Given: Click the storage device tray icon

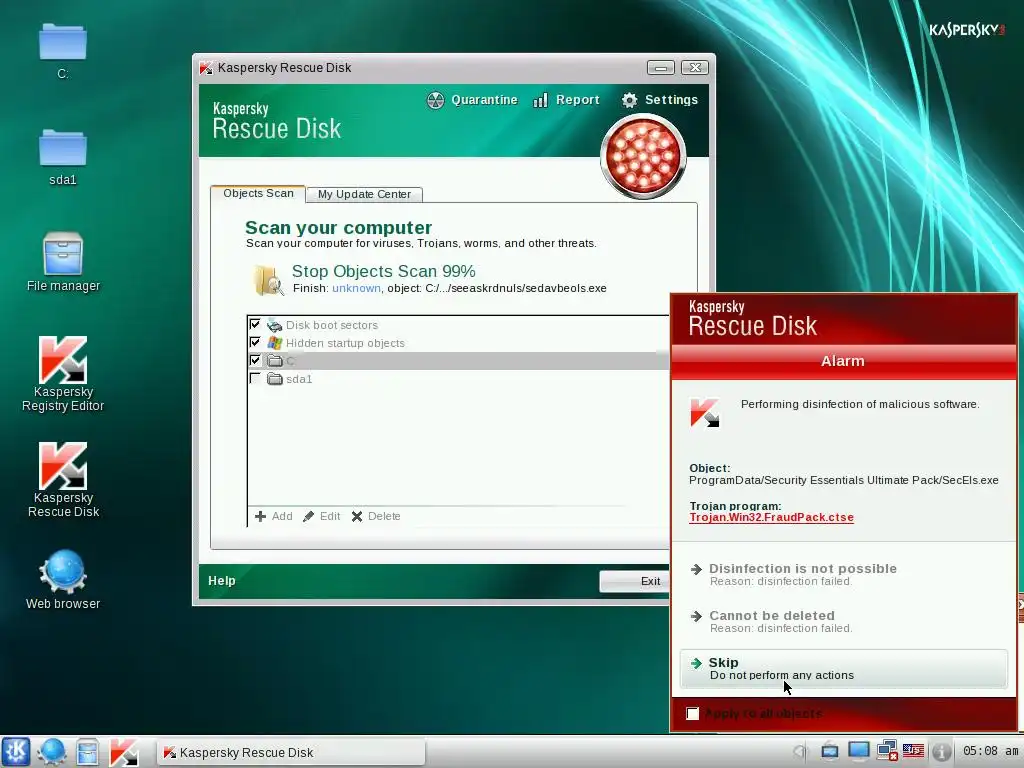Looking at the screenshot, I should click(829, 752).
